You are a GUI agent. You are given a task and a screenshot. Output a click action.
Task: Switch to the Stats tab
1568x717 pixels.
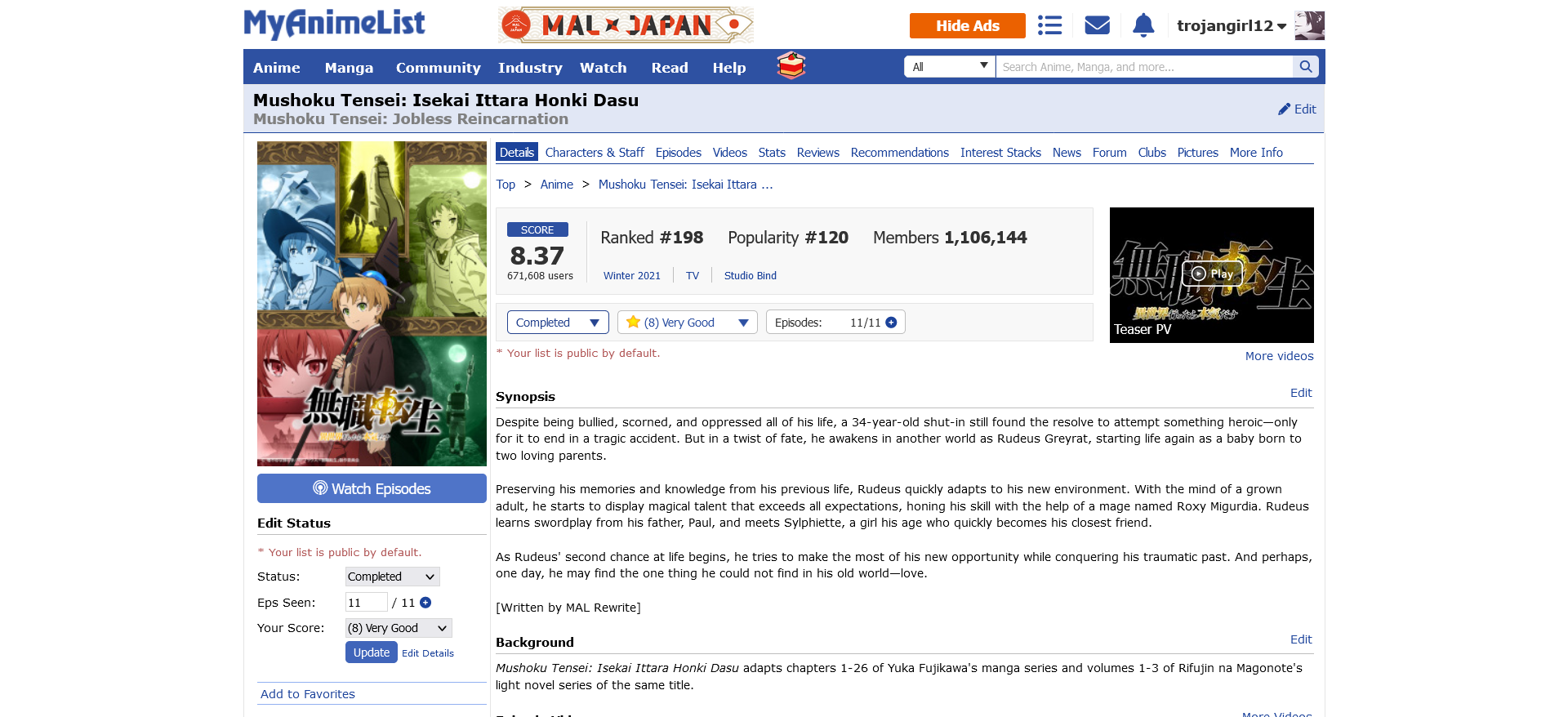[x=772, y=153]
